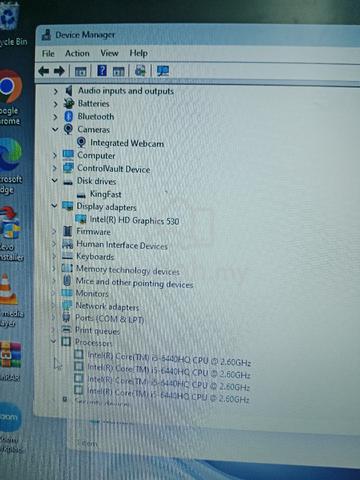Image resolution: width=360 pixels, height=480 pixels.
Task: Expand the Audio inputs and outputs node
Action: tap(55, 91)
